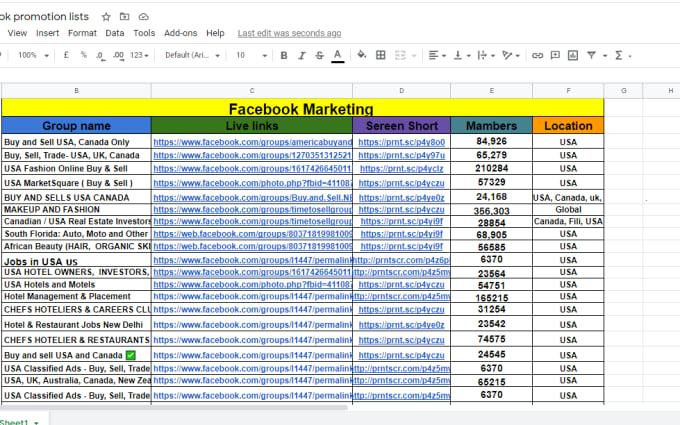The image size is (680, 425).
Task: Open horizontal align options
Action: point(437,55)
